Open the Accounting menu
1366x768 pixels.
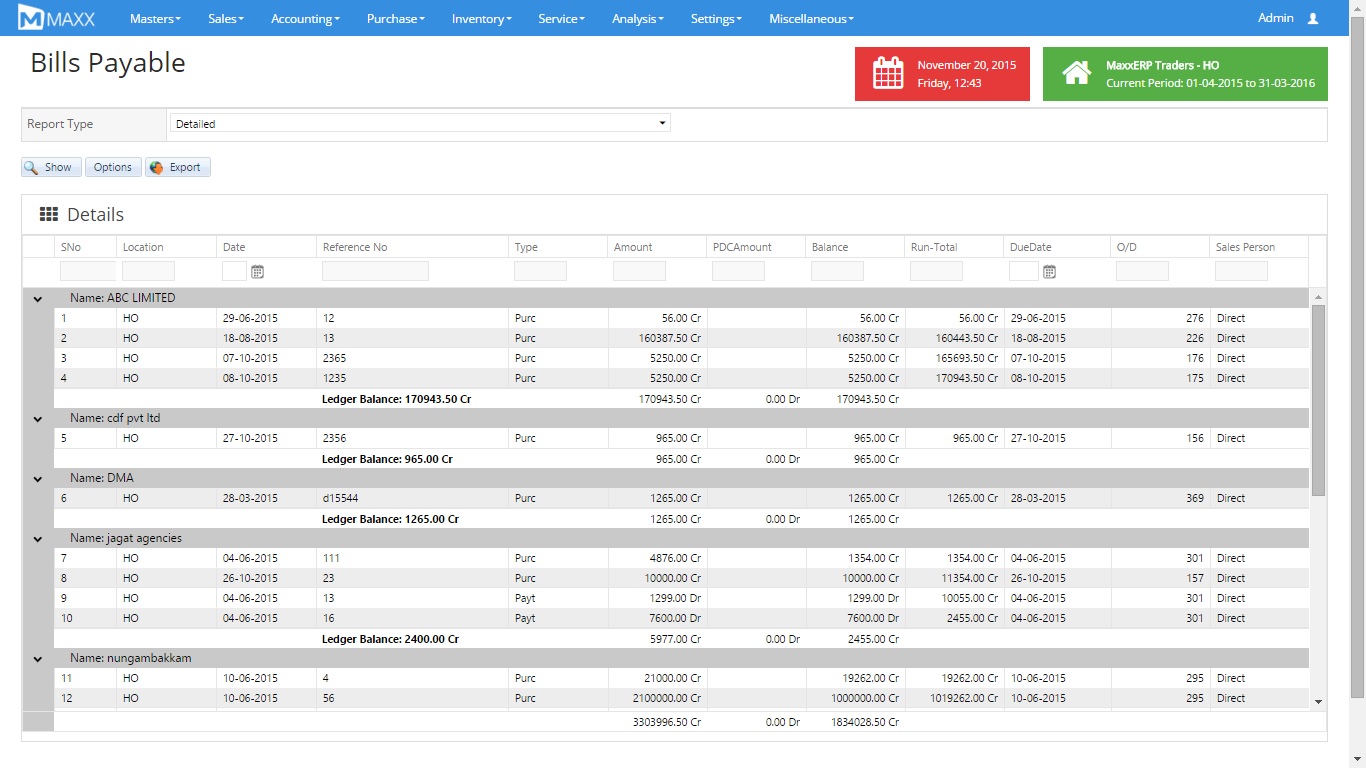(x=305, y=18)
